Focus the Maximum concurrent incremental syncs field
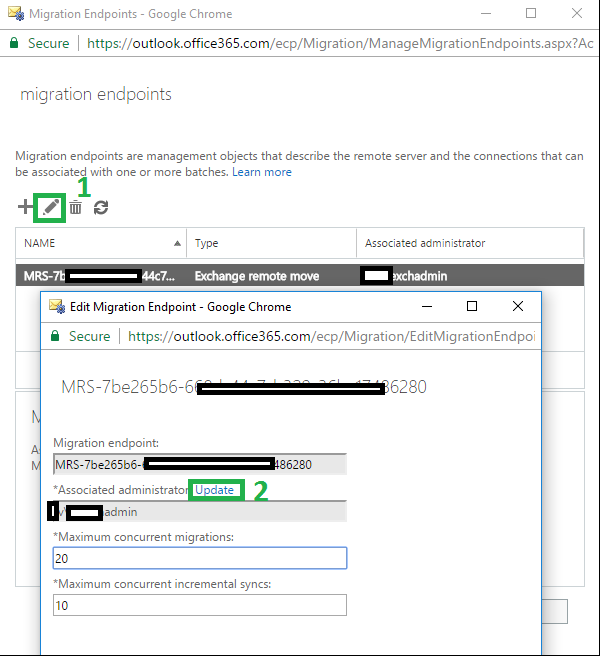This screenshot has width=600, height=656. click(200, 605)
